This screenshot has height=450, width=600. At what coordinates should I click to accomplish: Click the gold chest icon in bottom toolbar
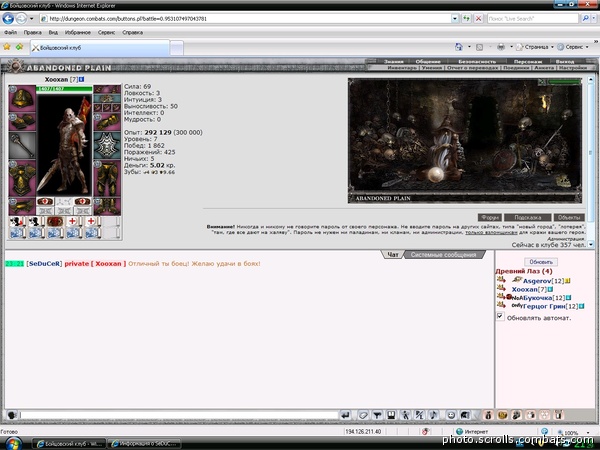click(x=502, y=415)
